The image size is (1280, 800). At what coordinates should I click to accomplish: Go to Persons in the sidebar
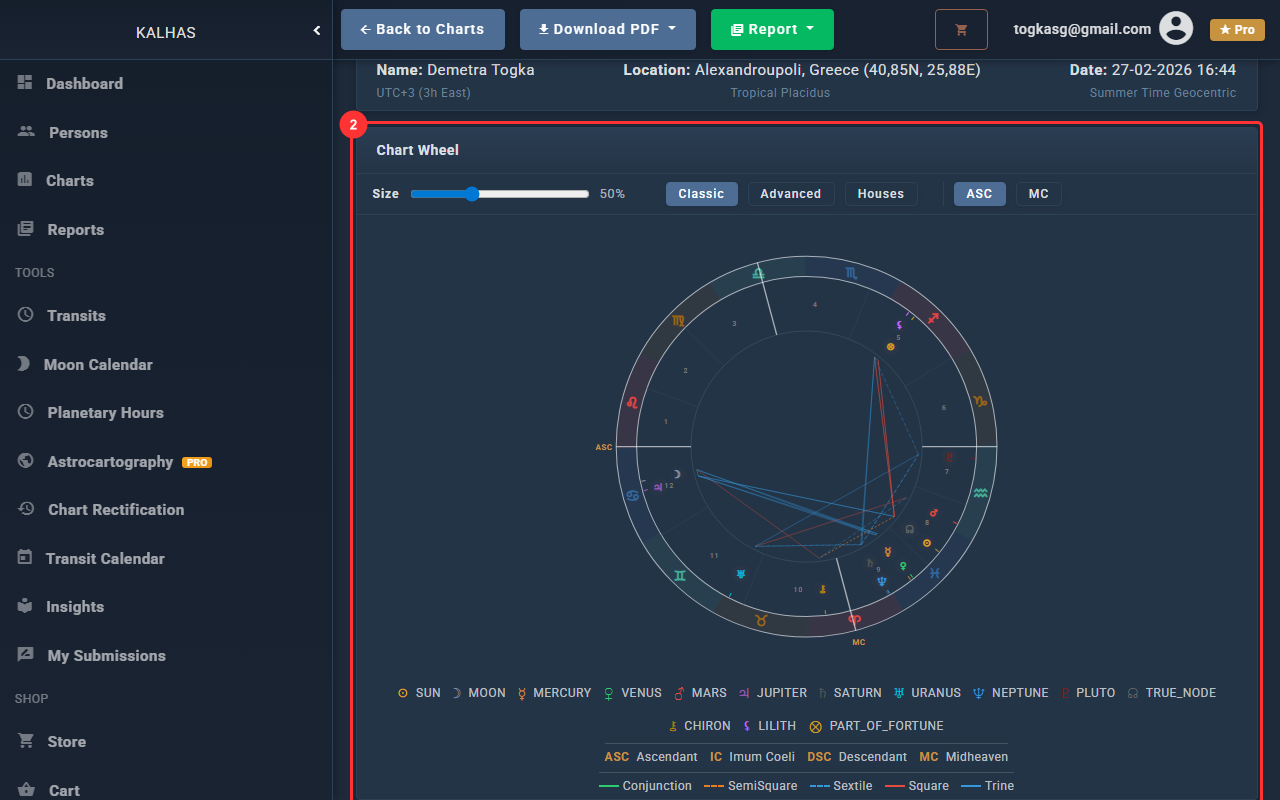[x=77, y=132]
